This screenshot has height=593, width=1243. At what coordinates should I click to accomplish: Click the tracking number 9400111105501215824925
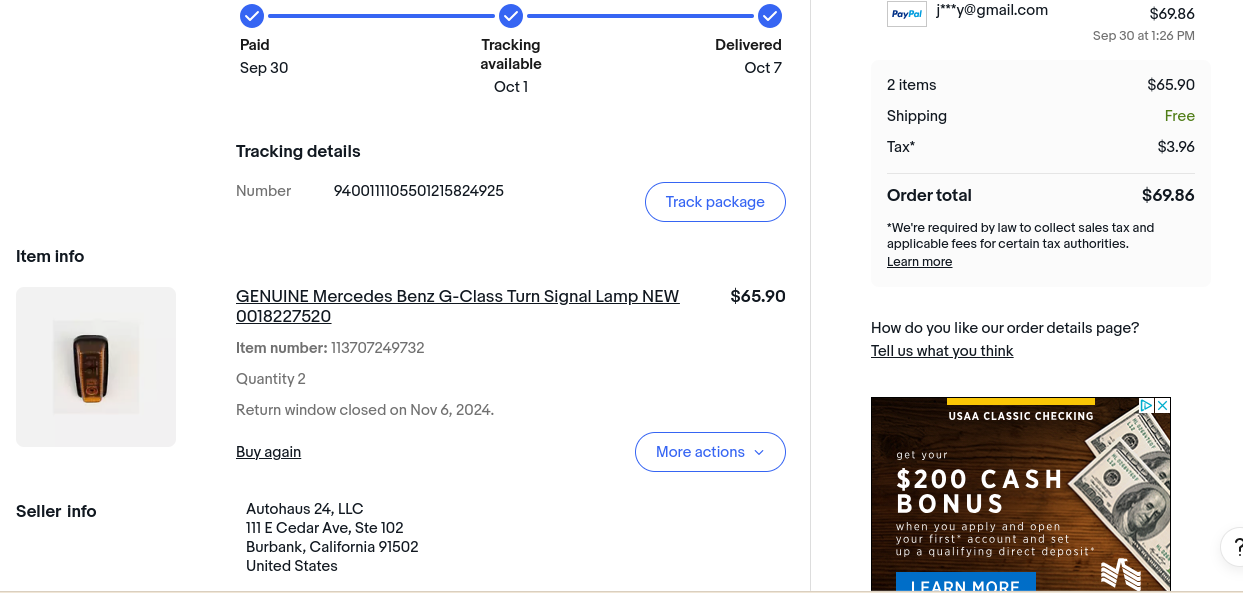[x=418, y=191]
